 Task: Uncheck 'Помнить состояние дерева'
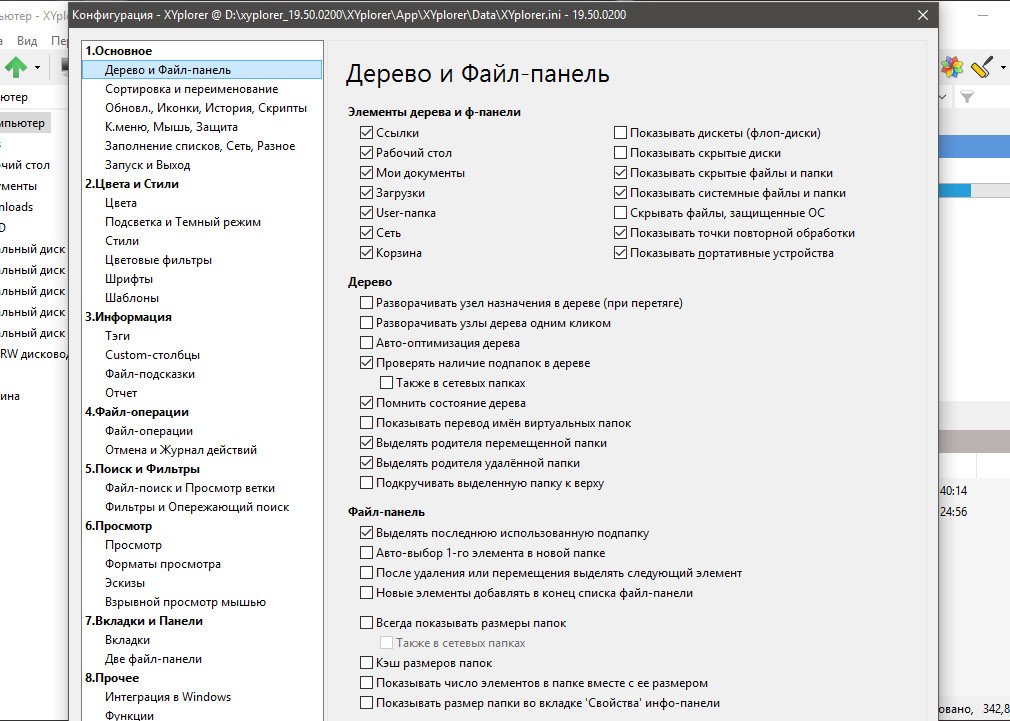click(367, 403)
